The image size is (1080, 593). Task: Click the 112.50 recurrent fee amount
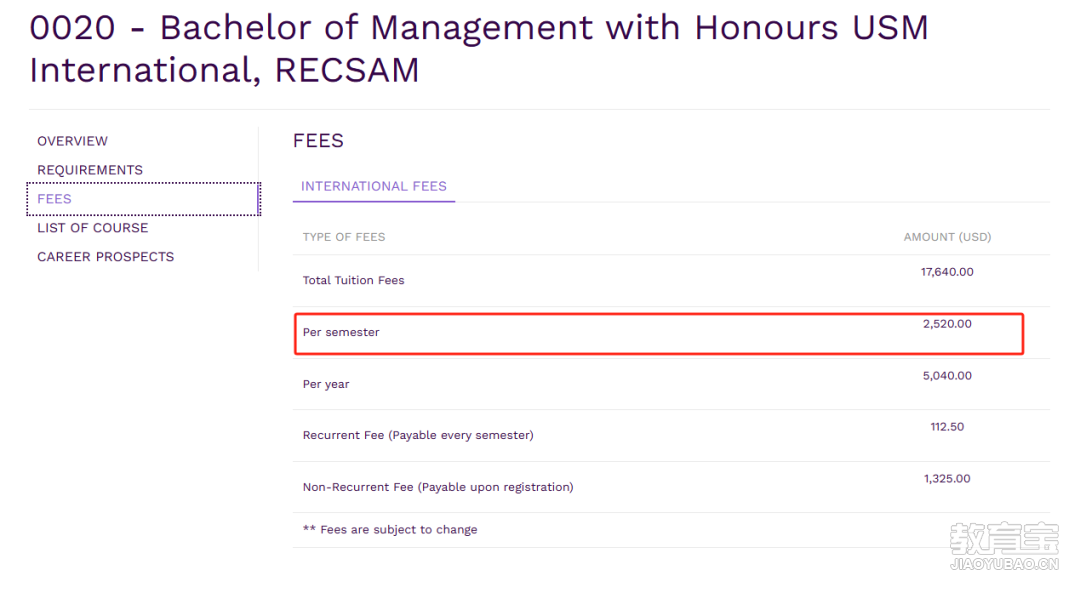coord(947,427)
